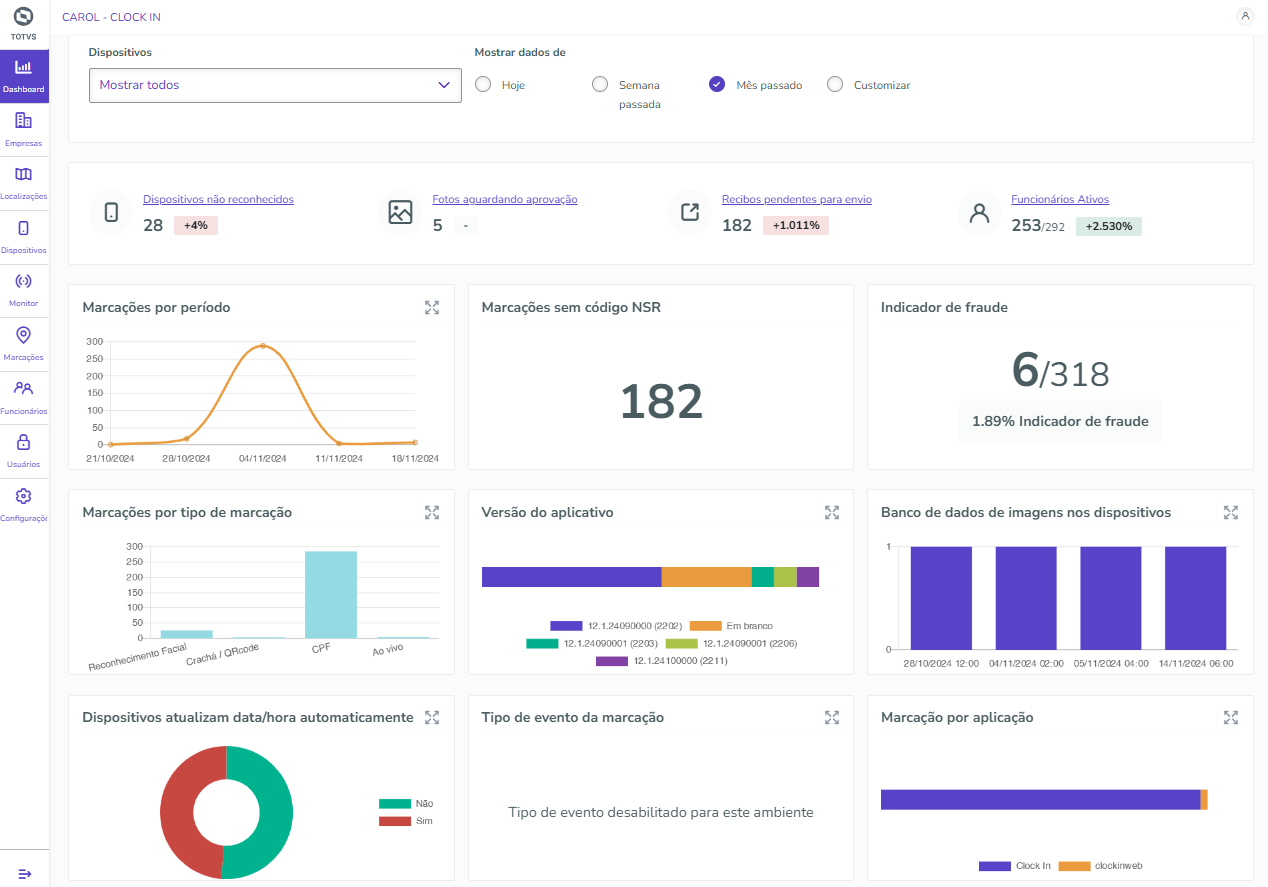
Task: Open the Dispositivos sidebar section
Action: coord(24,237)
